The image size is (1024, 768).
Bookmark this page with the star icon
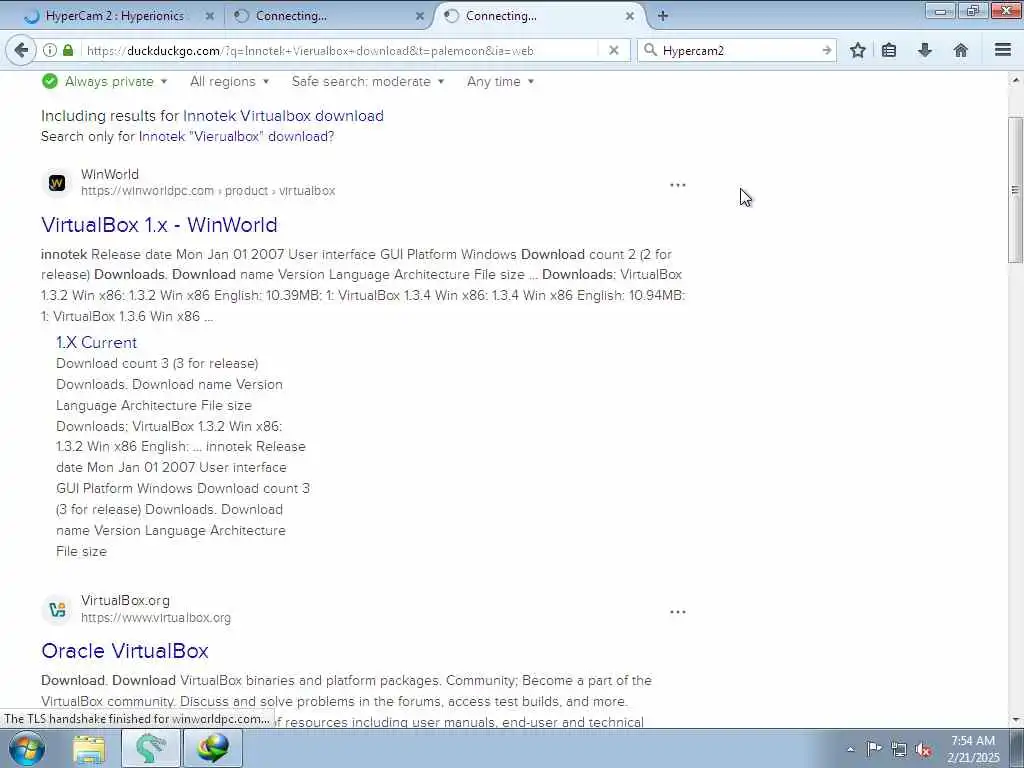point(857,50)
